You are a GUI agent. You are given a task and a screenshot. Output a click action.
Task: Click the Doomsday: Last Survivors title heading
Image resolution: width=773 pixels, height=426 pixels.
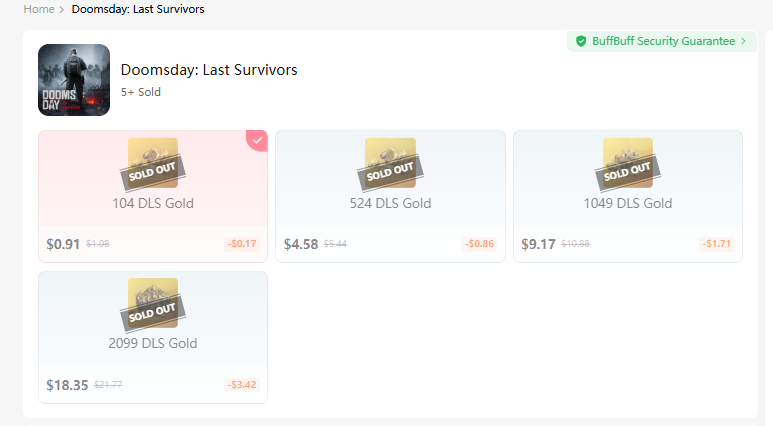[209, 70]
